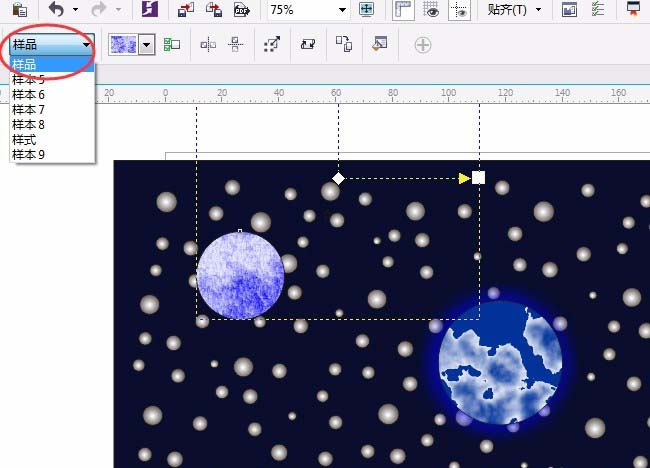The width and height of the screenshot is (650, 468).
Task: Click the checklist icon in the top toolbar
Action: [597, 9]
